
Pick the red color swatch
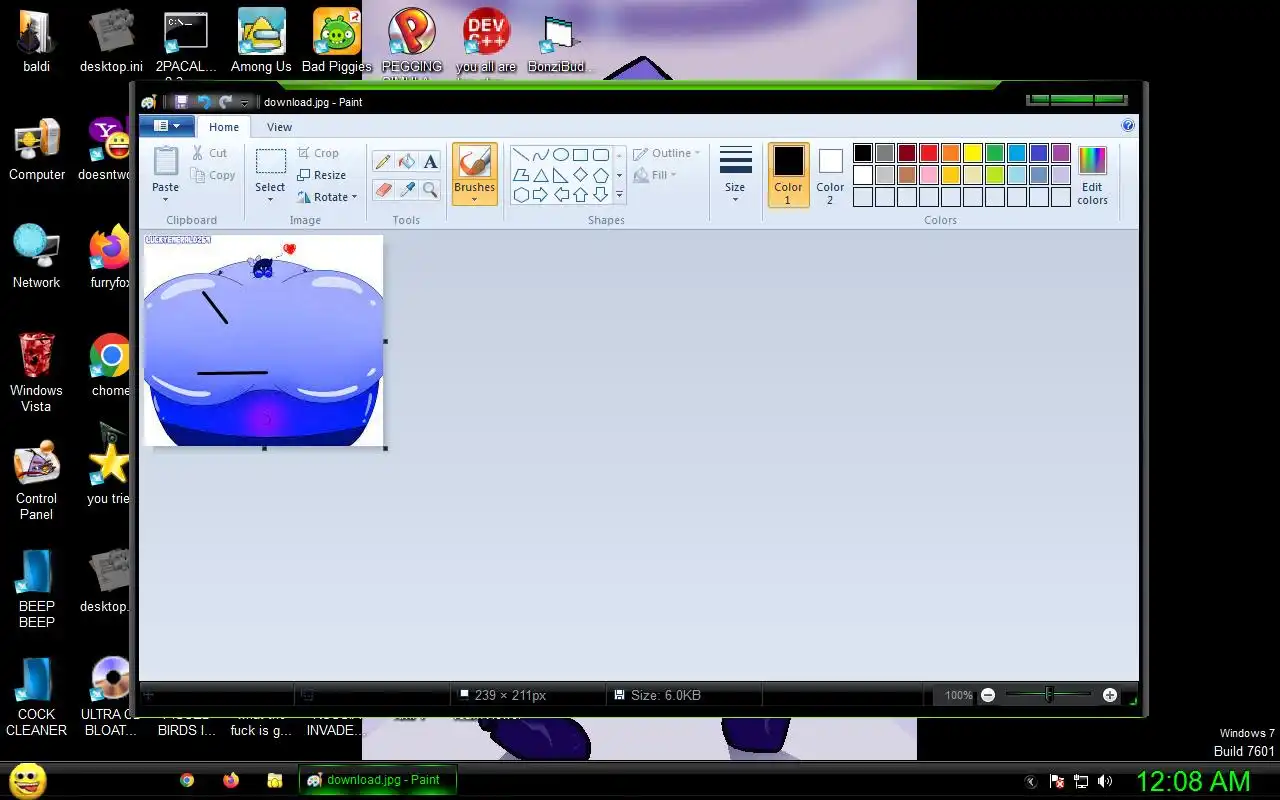pyautogui.click(x=929, y=153)
